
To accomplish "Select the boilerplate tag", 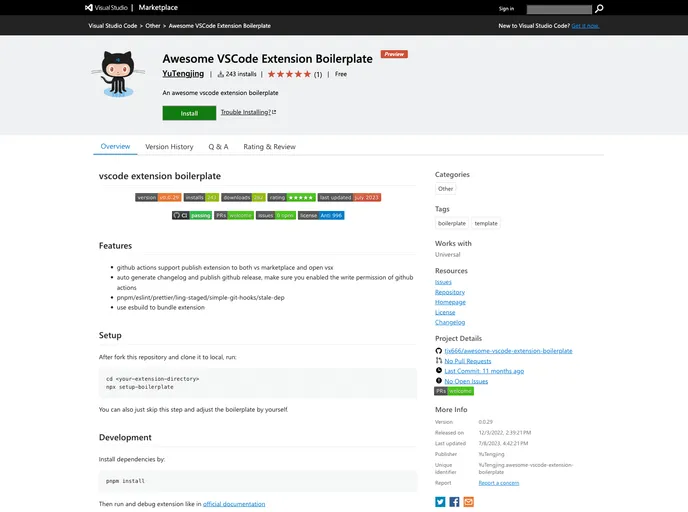I will (x=452, y=223).
